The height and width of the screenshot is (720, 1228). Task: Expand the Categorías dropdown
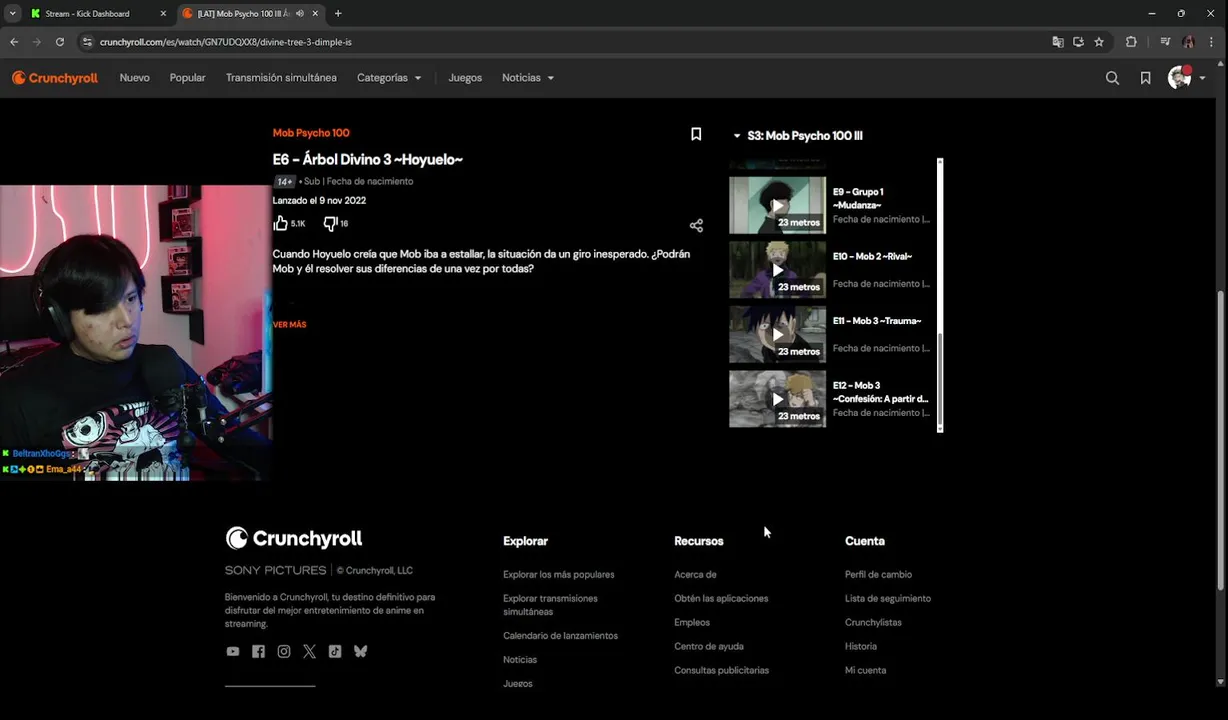(x=389, y=78)
